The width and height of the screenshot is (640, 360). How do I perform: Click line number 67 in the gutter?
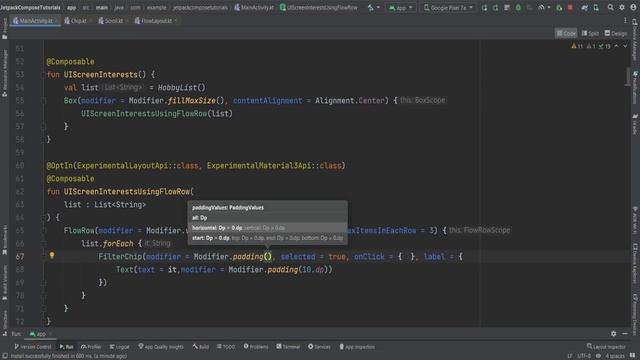point(20,256)
